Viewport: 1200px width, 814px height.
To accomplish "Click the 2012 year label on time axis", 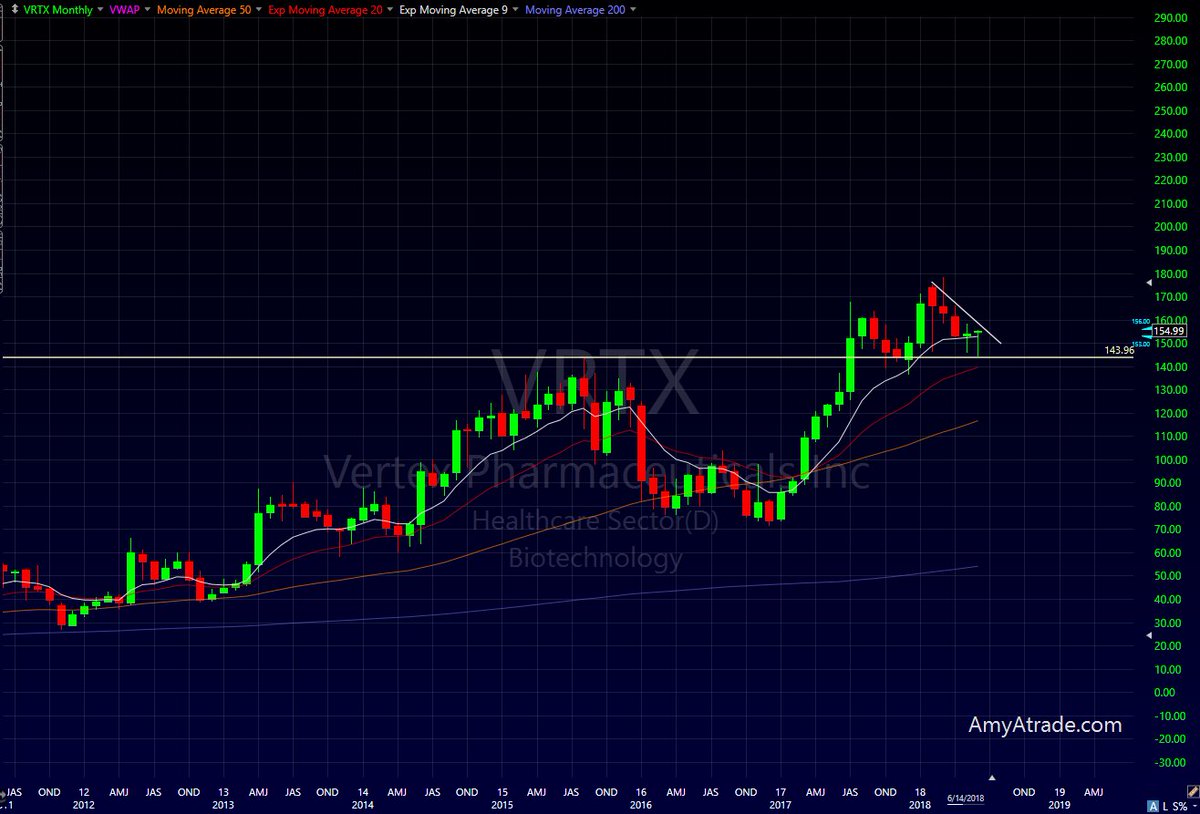I will [x=83, y=804].
